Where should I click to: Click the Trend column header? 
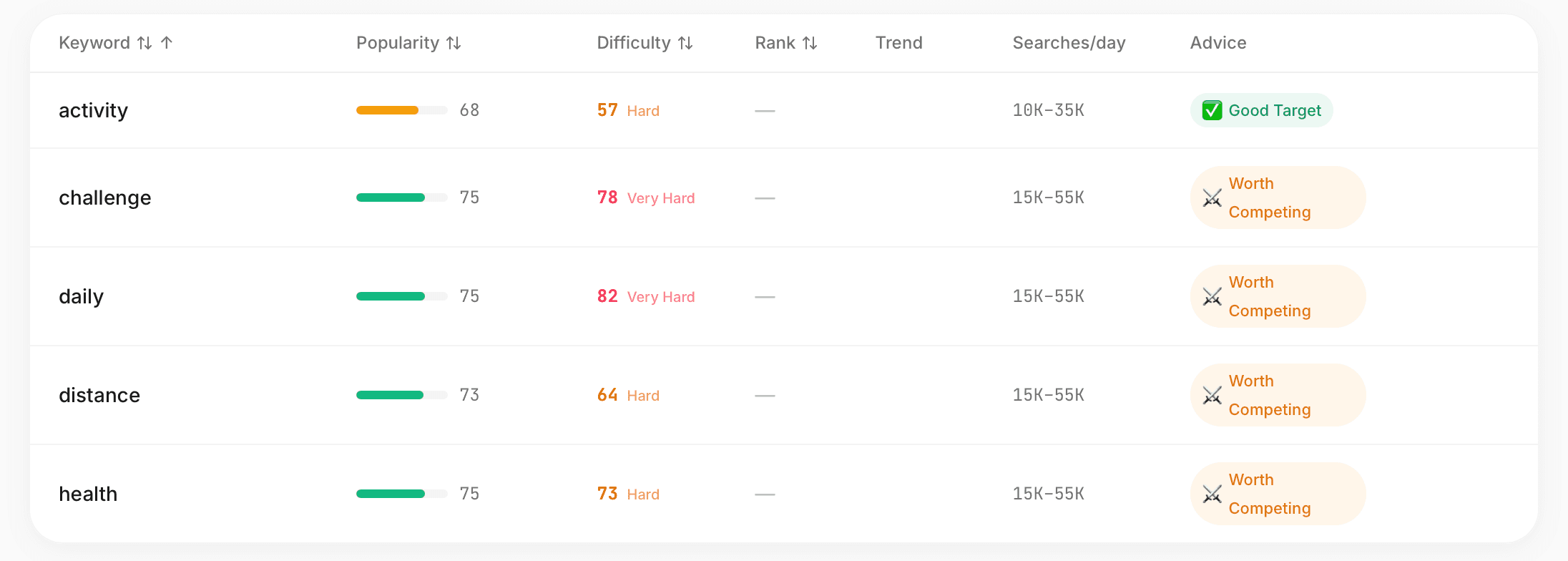coord(899,42)
